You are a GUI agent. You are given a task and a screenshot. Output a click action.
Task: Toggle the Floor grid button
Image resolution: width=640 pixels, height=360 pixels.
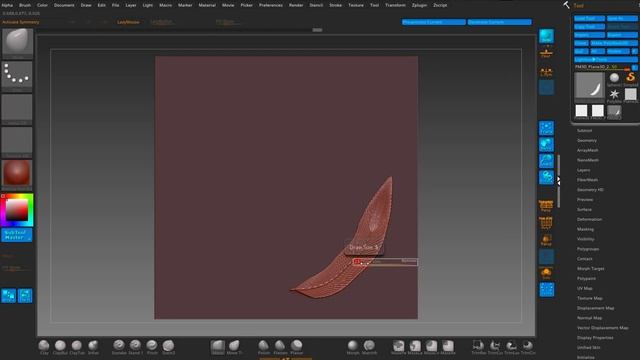click(x=546, y=53)
